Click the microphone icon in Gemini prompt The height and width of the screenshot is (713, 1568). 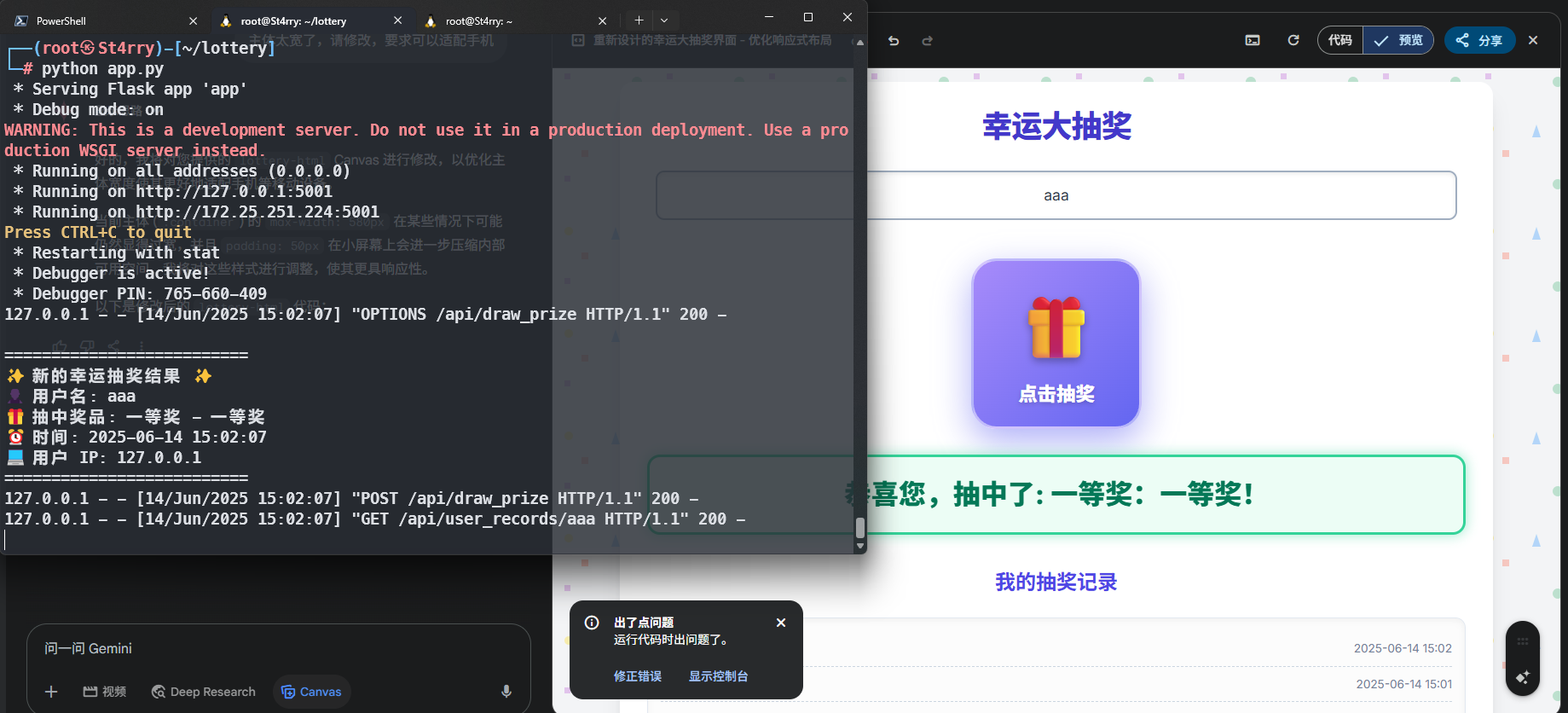coord(506,692)
